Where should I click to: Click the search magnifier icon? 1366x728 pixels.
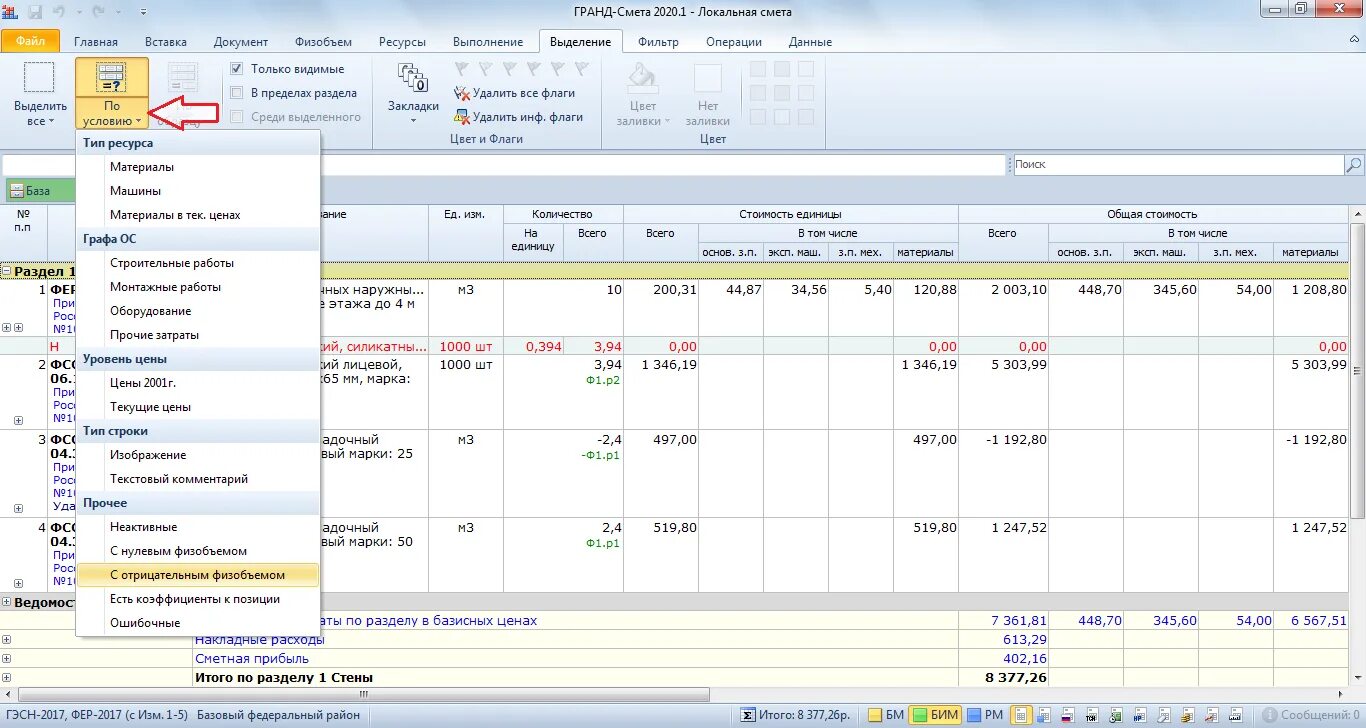pyautogui.click(x=1354, y=165)
